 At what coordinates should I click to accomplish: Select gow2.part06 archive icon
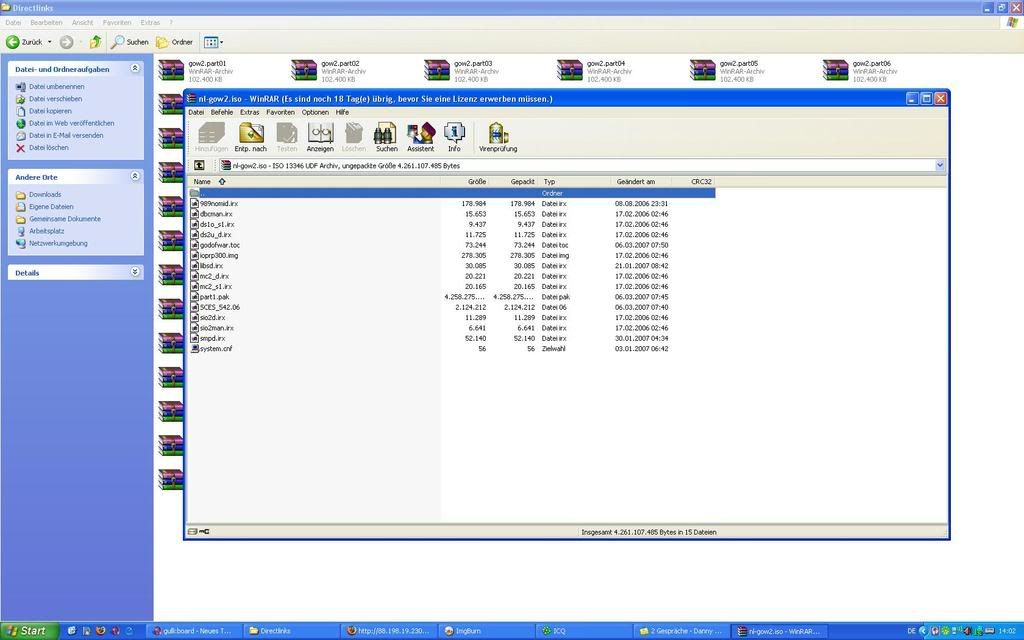click(835, 71)
